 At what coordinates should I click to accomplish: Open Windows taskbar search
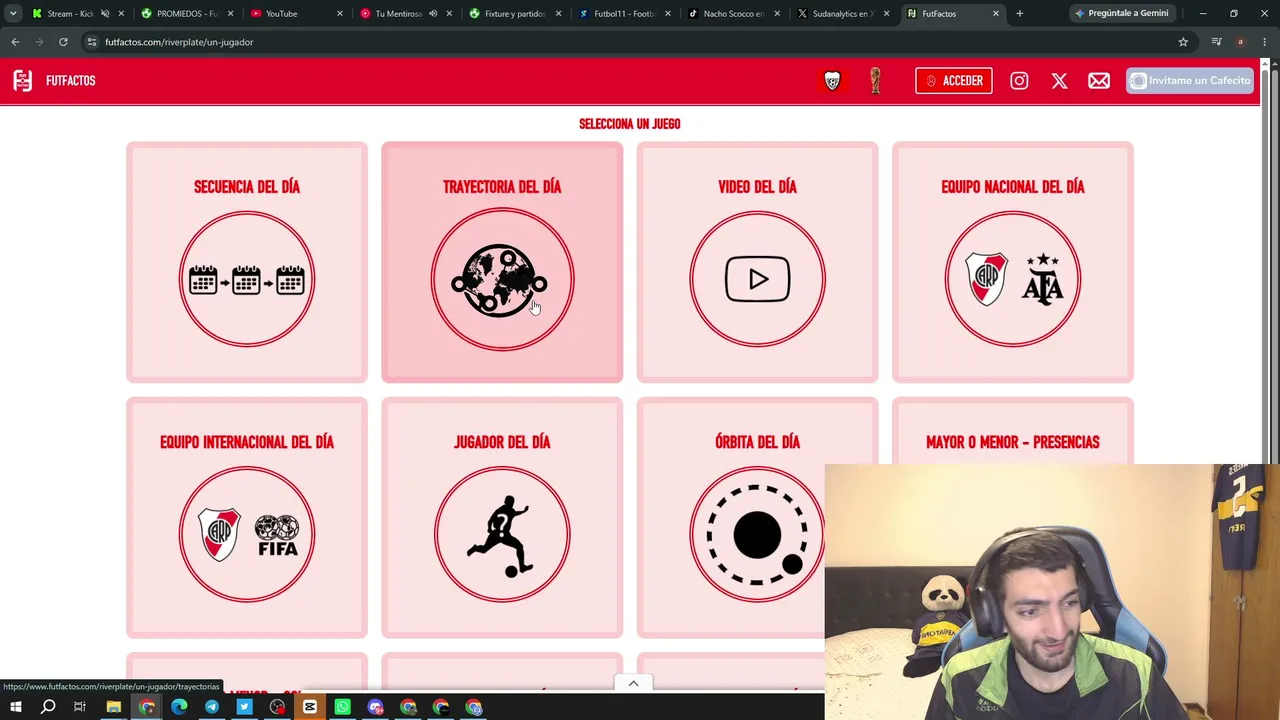pyautogui.click(x=48, y=708)
